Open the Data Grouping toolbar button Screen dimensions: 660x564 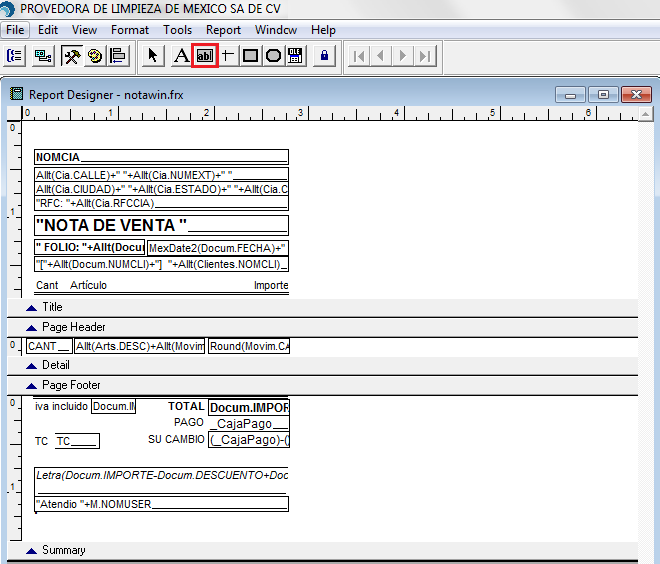pos(15,56)
